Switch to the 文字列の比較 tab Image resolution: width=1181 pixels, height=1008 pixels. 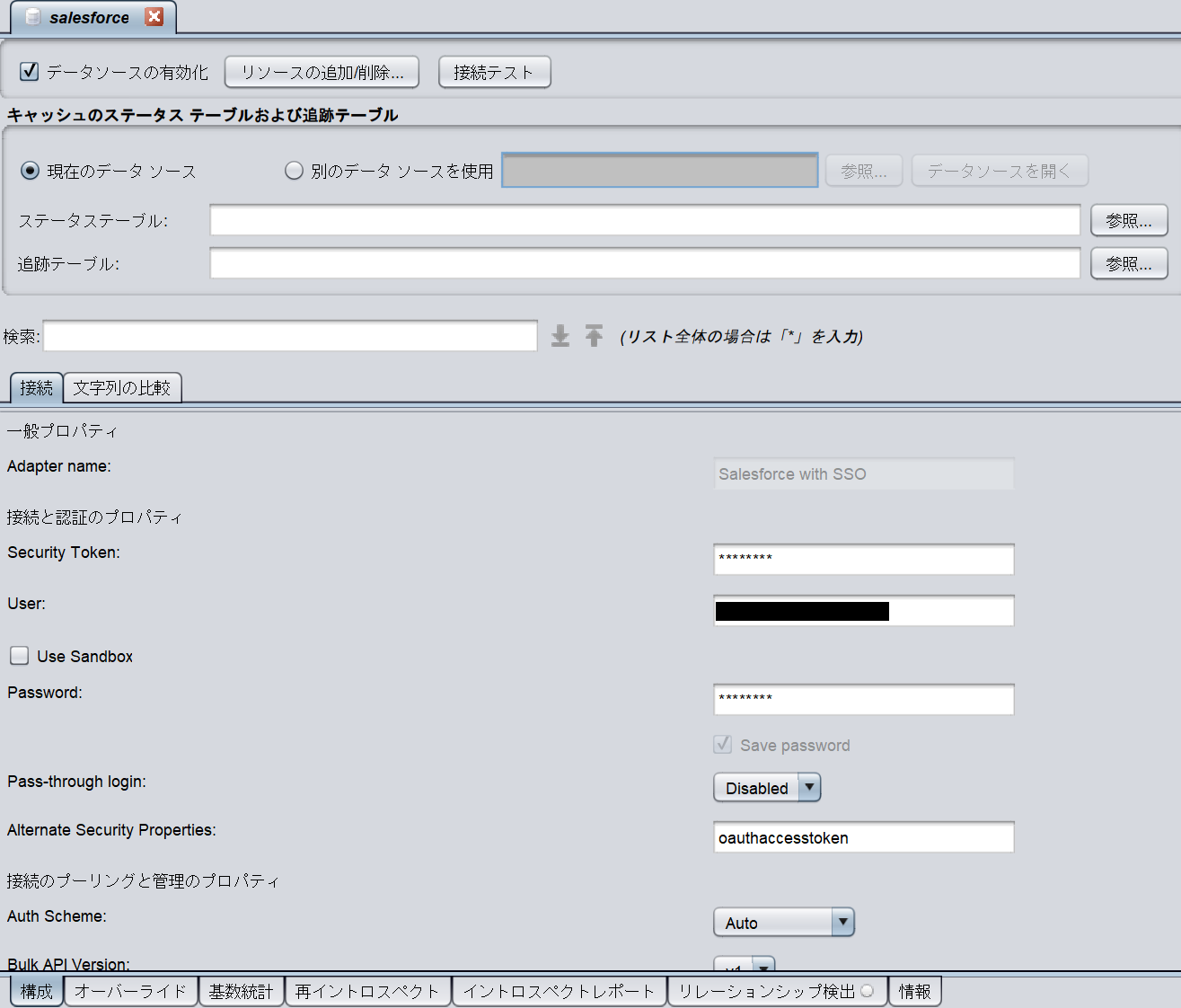point(122,387)
